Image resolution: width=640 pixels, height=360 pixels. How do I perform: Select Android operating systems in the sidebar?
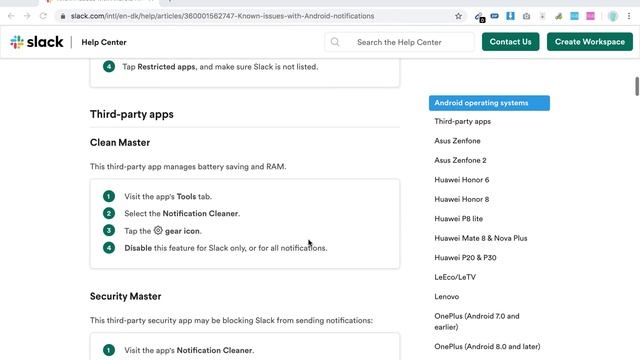pyautogui.click(x=489, y=103)
